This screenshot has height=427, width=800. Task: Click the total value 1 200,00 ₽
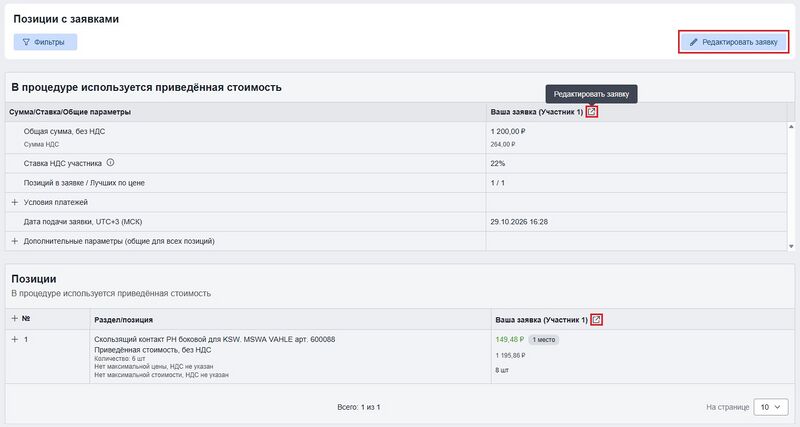click(x=508, y=132)
